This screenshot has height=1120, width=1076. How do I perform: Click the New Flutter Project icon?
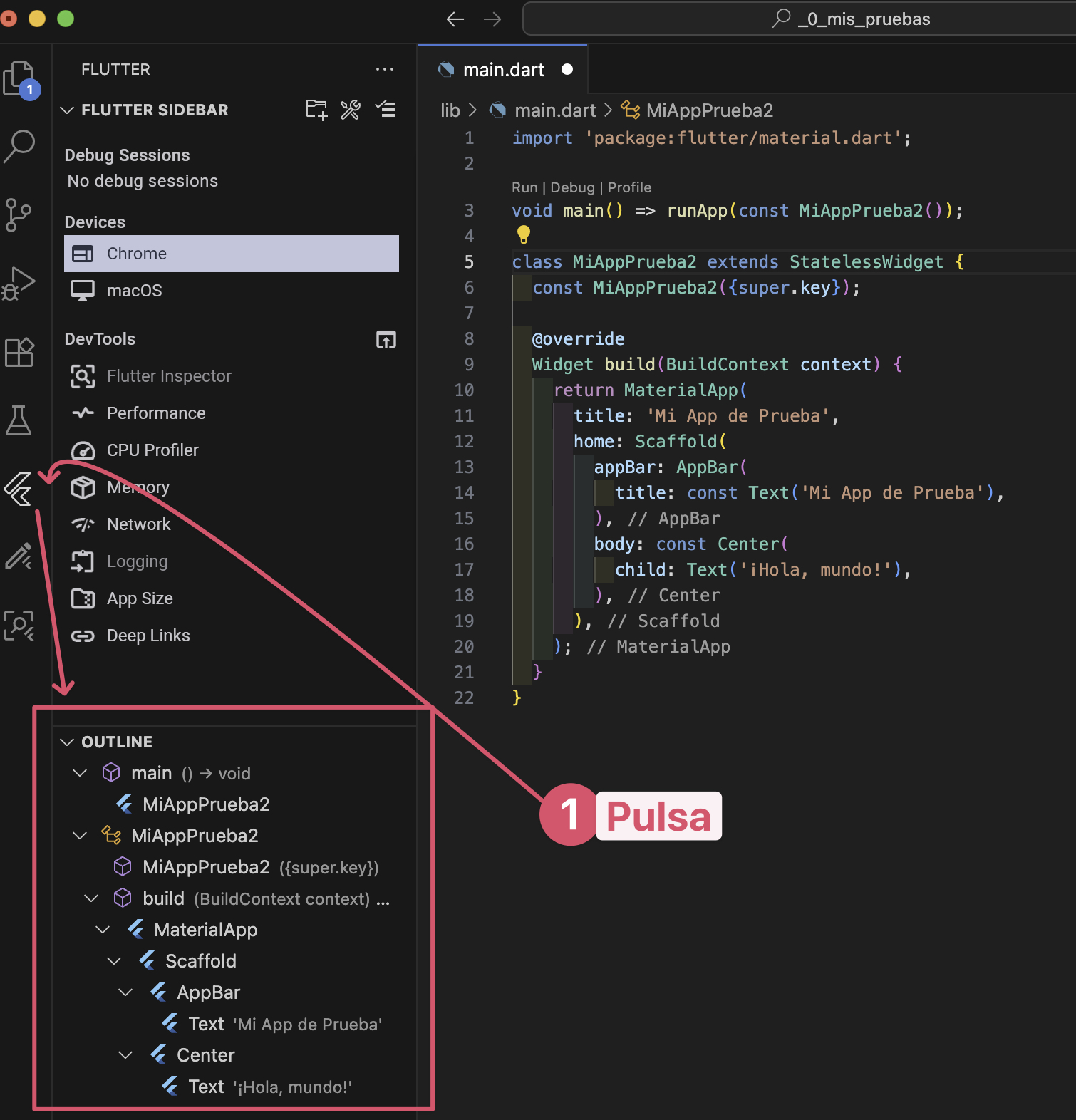click(x=316, y=110)
